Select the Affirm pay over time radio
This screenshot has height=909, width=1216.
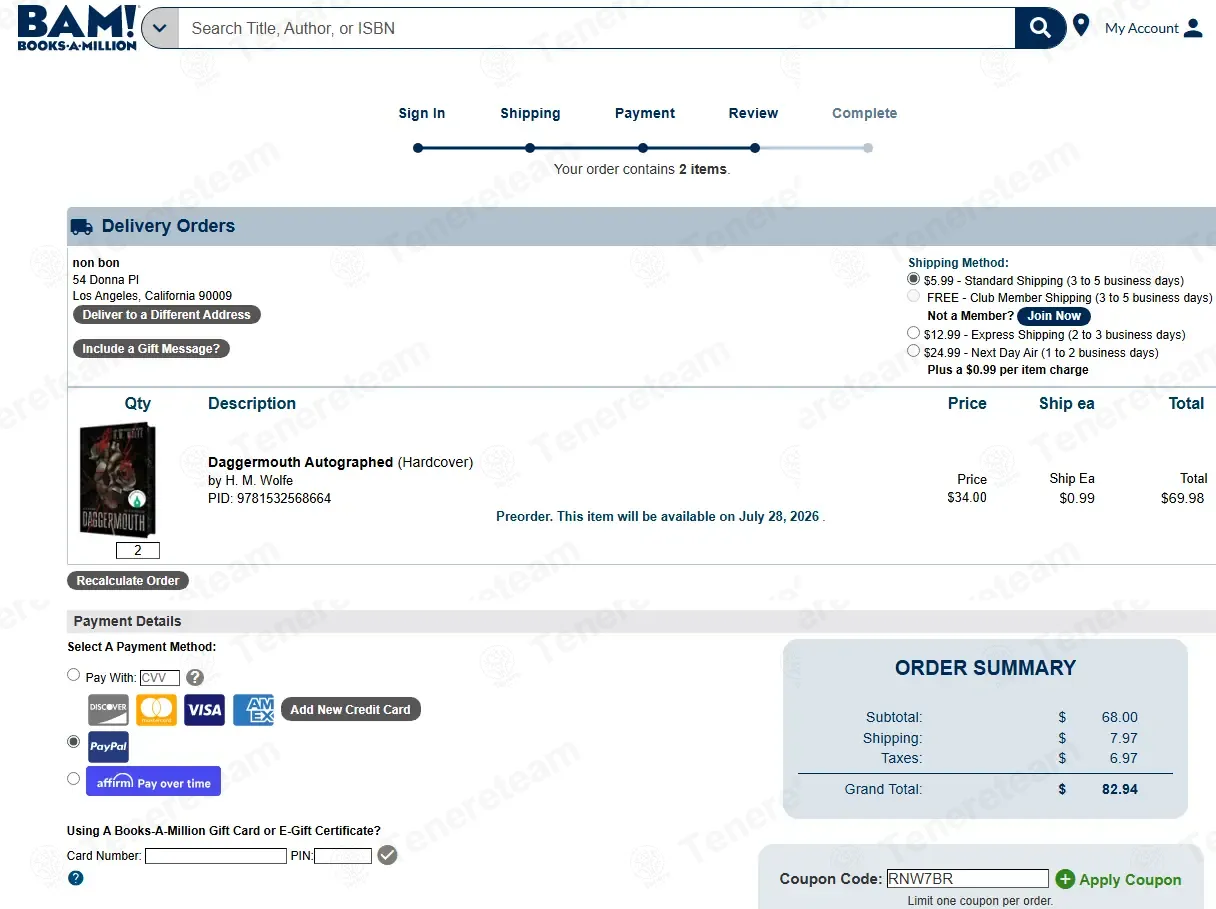73,778
